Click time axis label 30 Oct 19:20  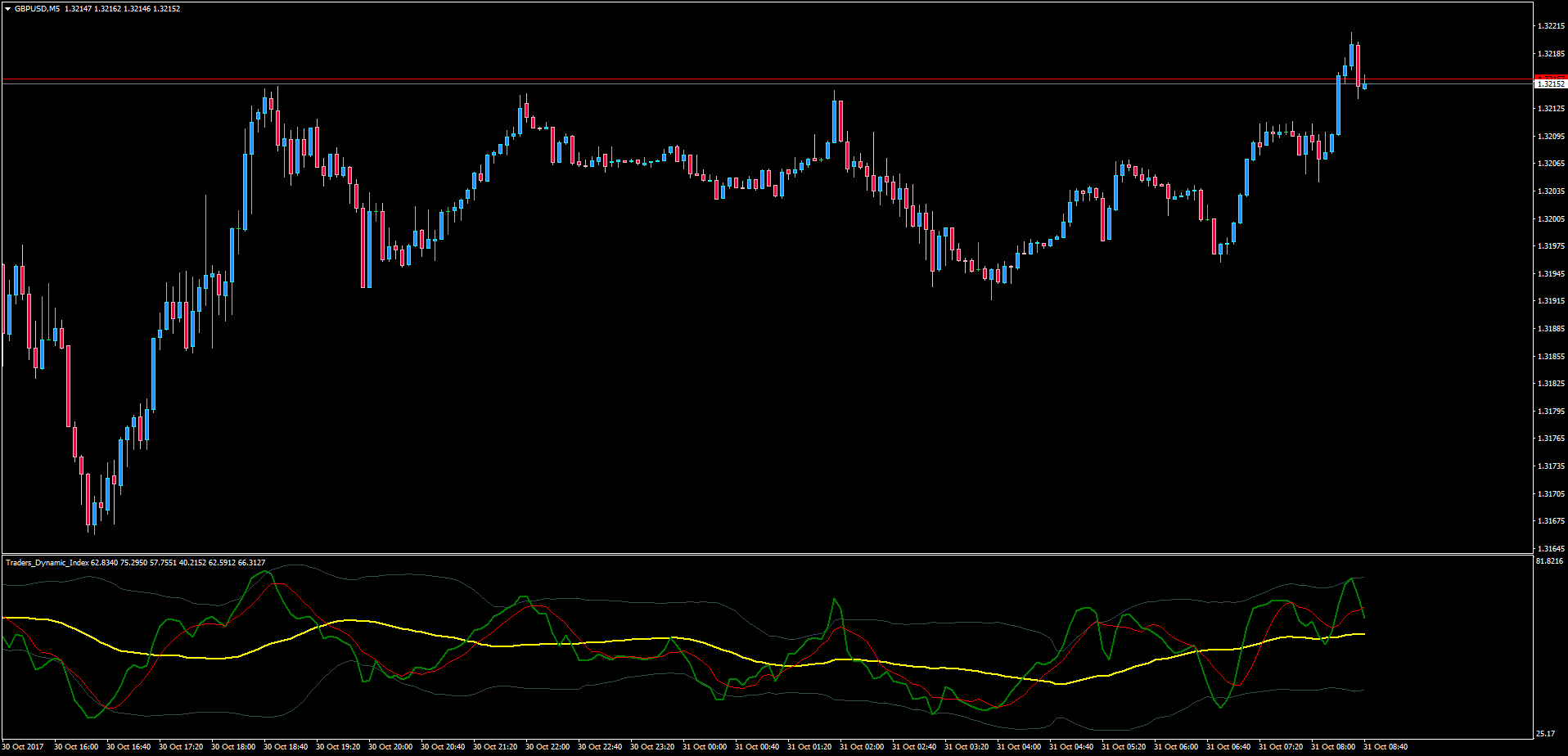click(x=338, y=747)
